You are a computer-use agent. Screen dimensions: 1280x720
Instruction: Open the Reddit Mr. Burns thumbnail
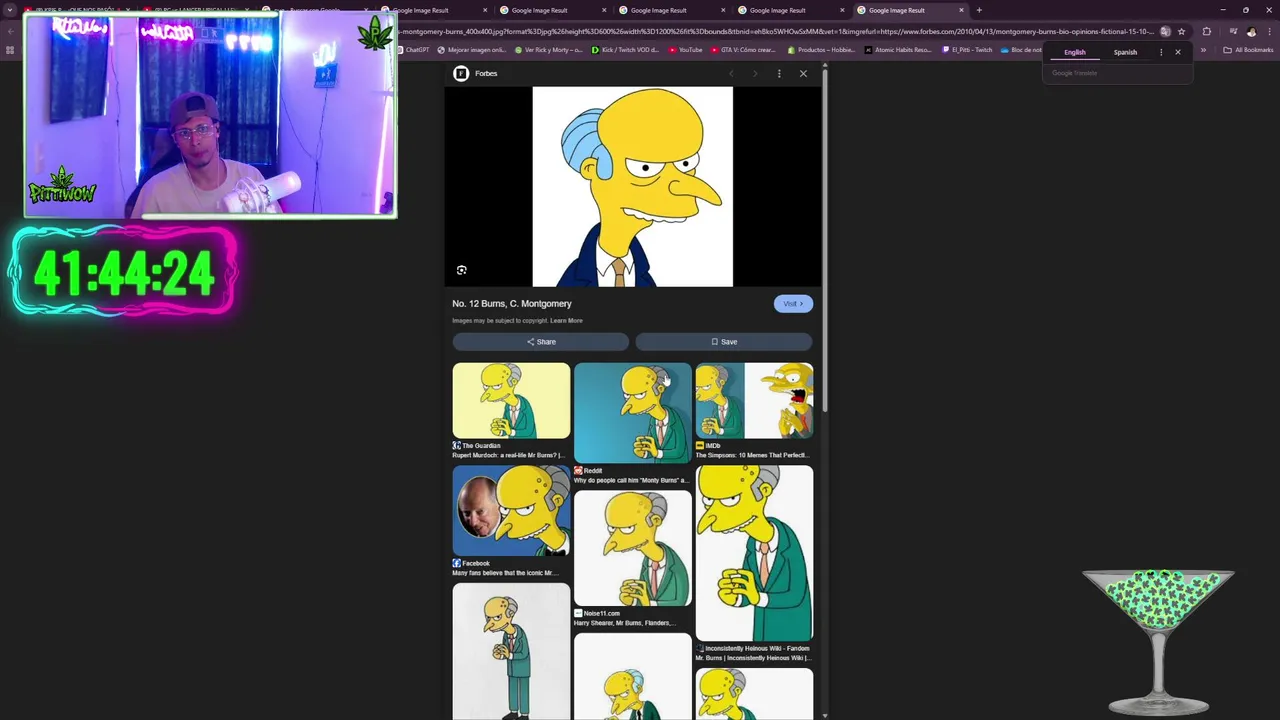click(x=633, y=412)
